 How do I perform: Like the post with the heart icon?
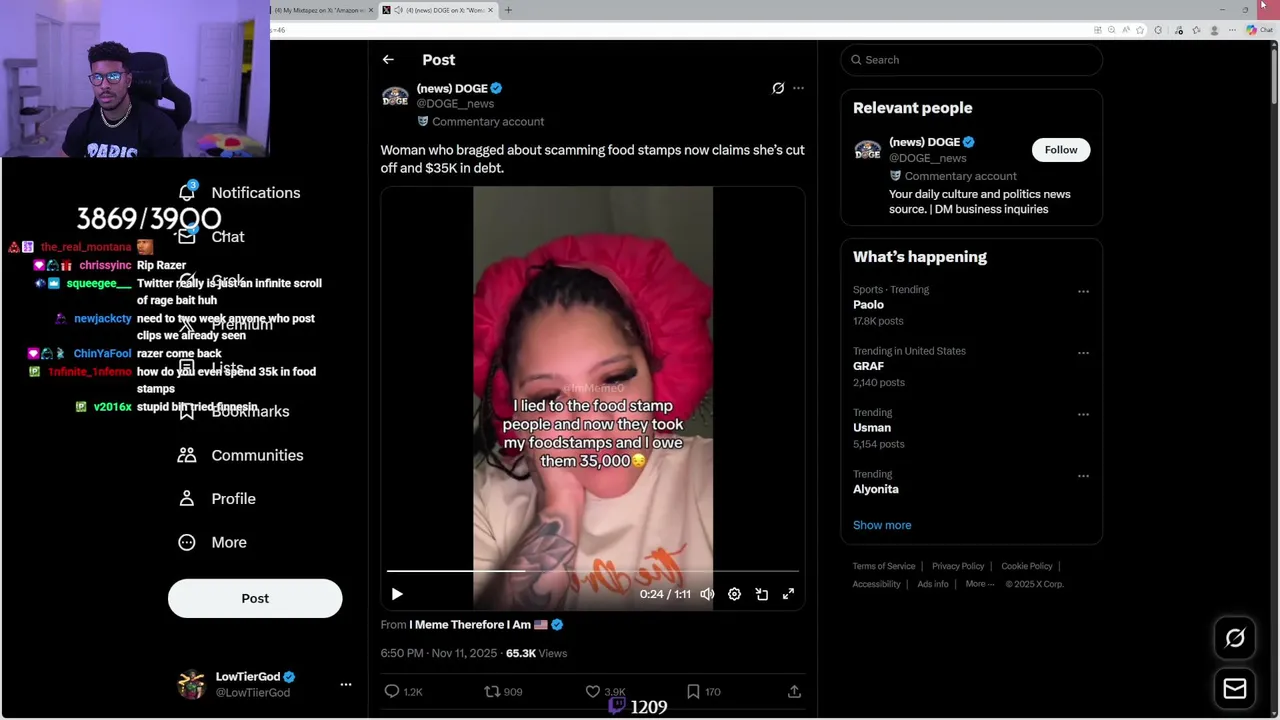click(x=593, y=691)
